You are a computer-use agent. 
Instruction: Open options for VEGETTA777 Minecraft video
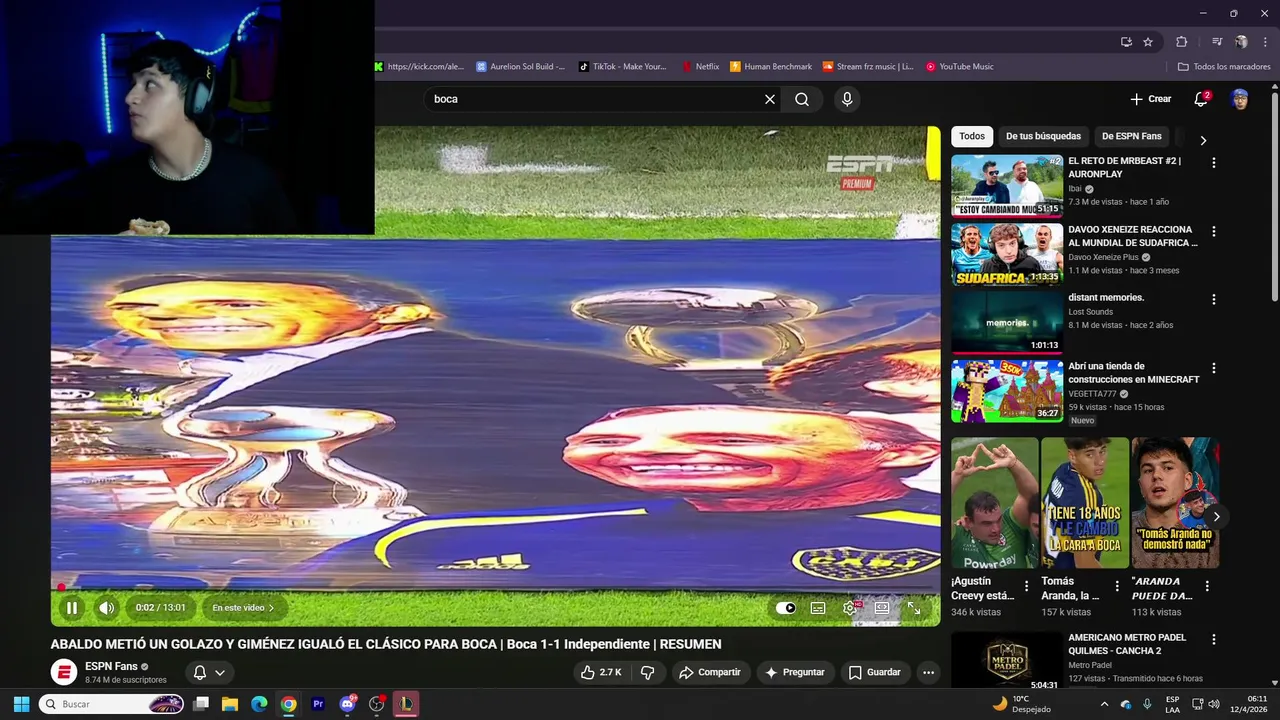tap(1214, 368)
